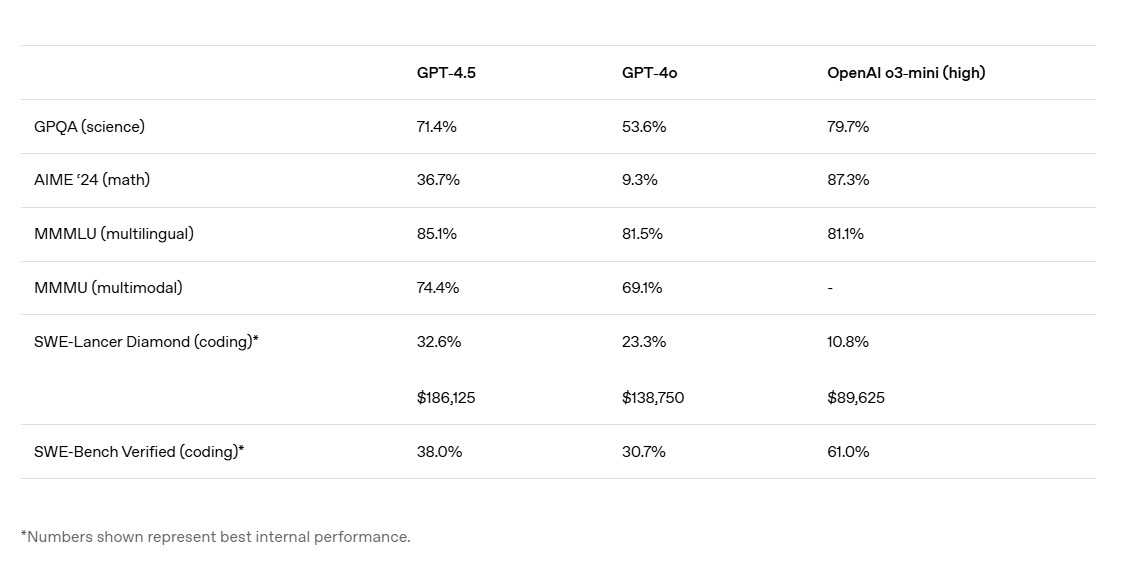
Task: Click the 71.4% GPQA score cell
Action: click(x=438, y=127)
